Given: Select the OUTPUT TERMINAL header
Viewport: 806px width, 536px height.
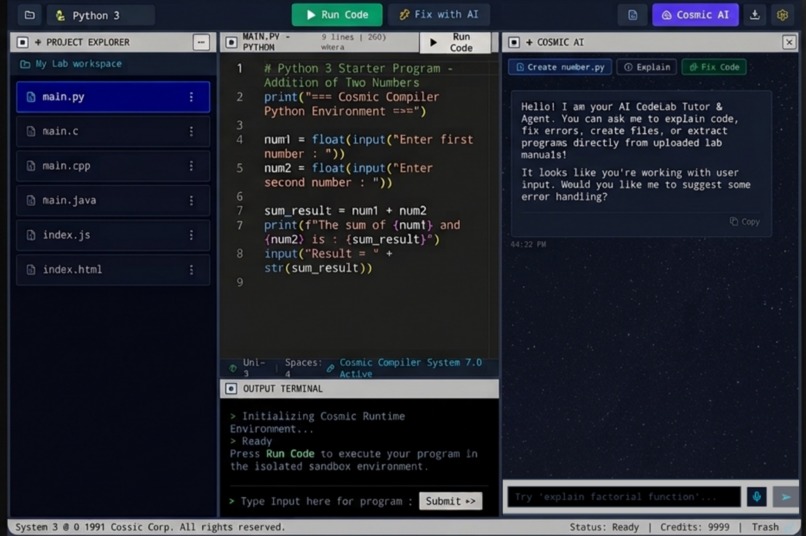Looking at the screenshot, I should [283, 389].
